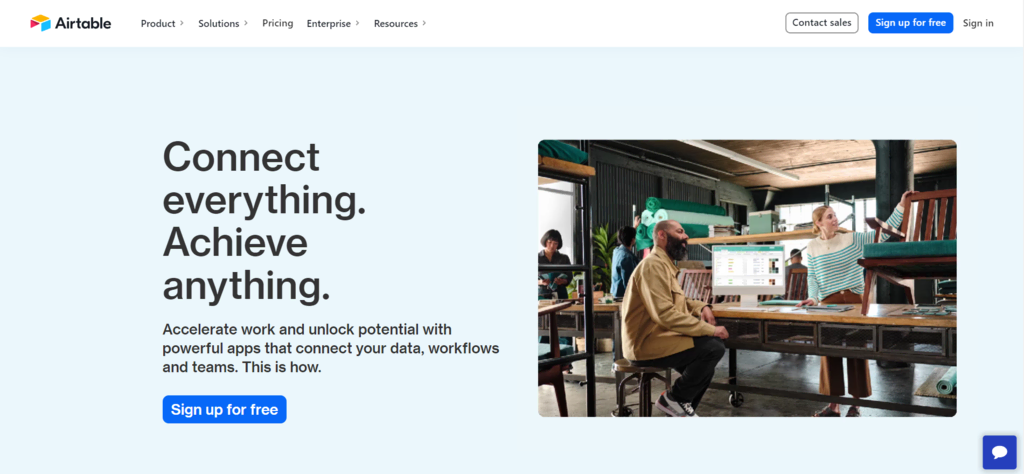Click the Airtable logo icon
Screen dimensions: 1024x474
coord(40,23)
